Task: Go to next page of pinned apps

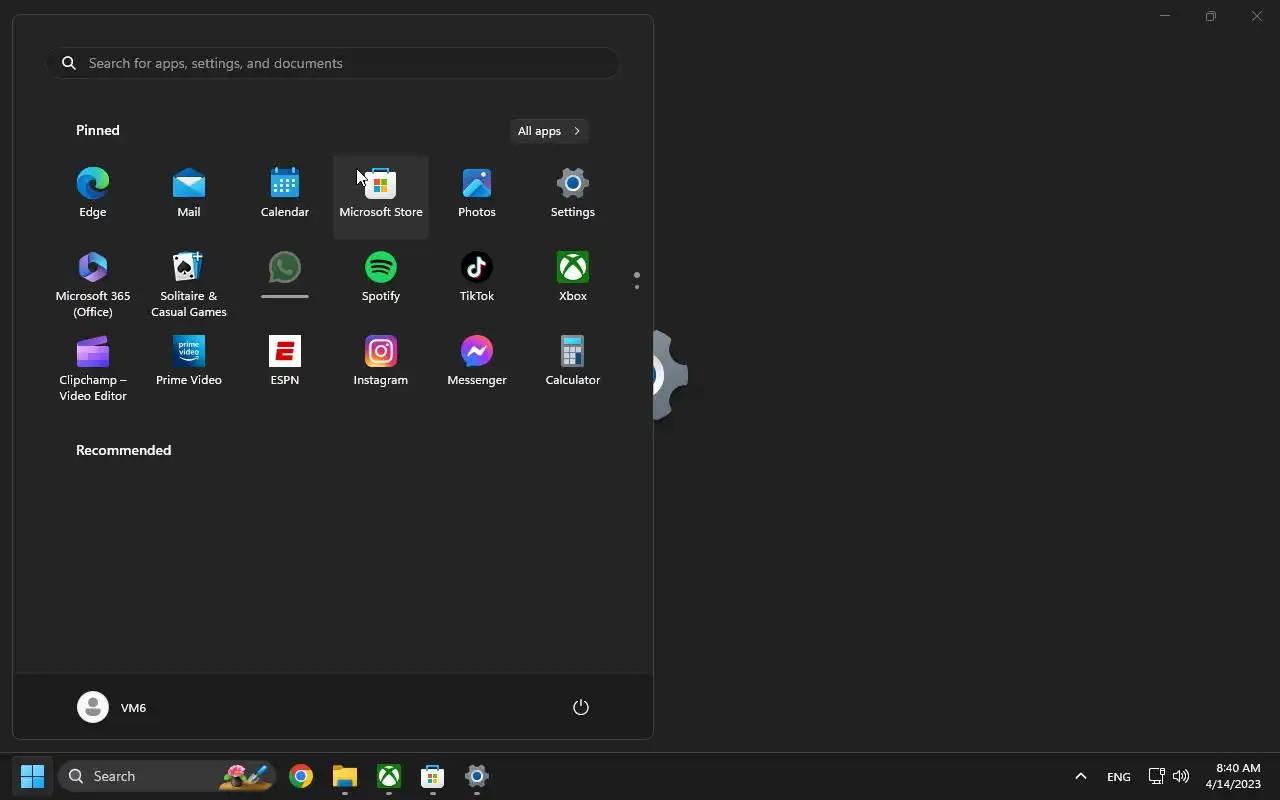Action: 637,288
